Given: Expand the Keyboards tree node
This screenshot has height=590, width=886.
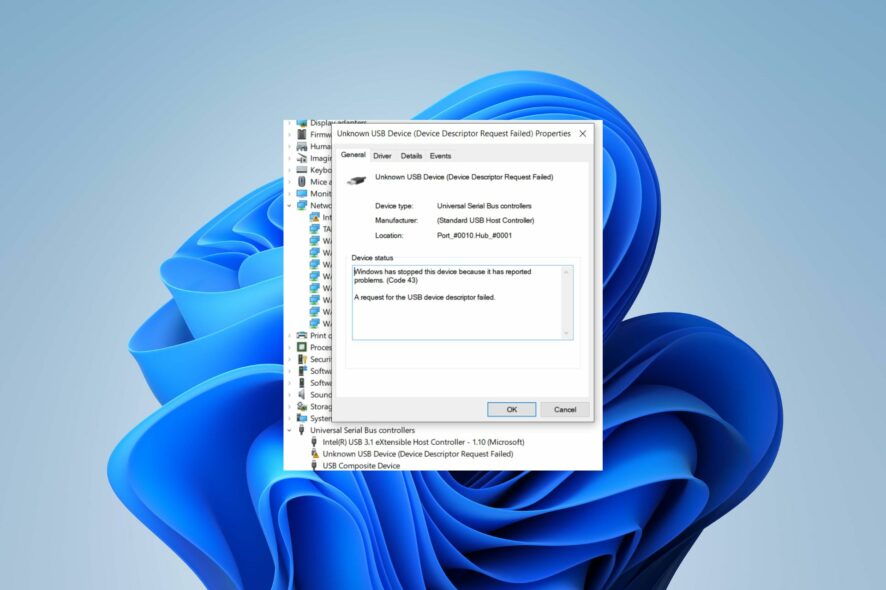Looking at the screenshot, I should 289,170.
